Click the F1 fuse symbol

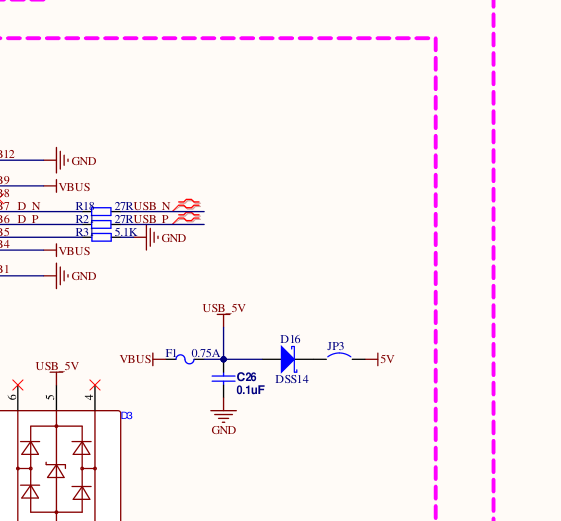tap(185, 359)
